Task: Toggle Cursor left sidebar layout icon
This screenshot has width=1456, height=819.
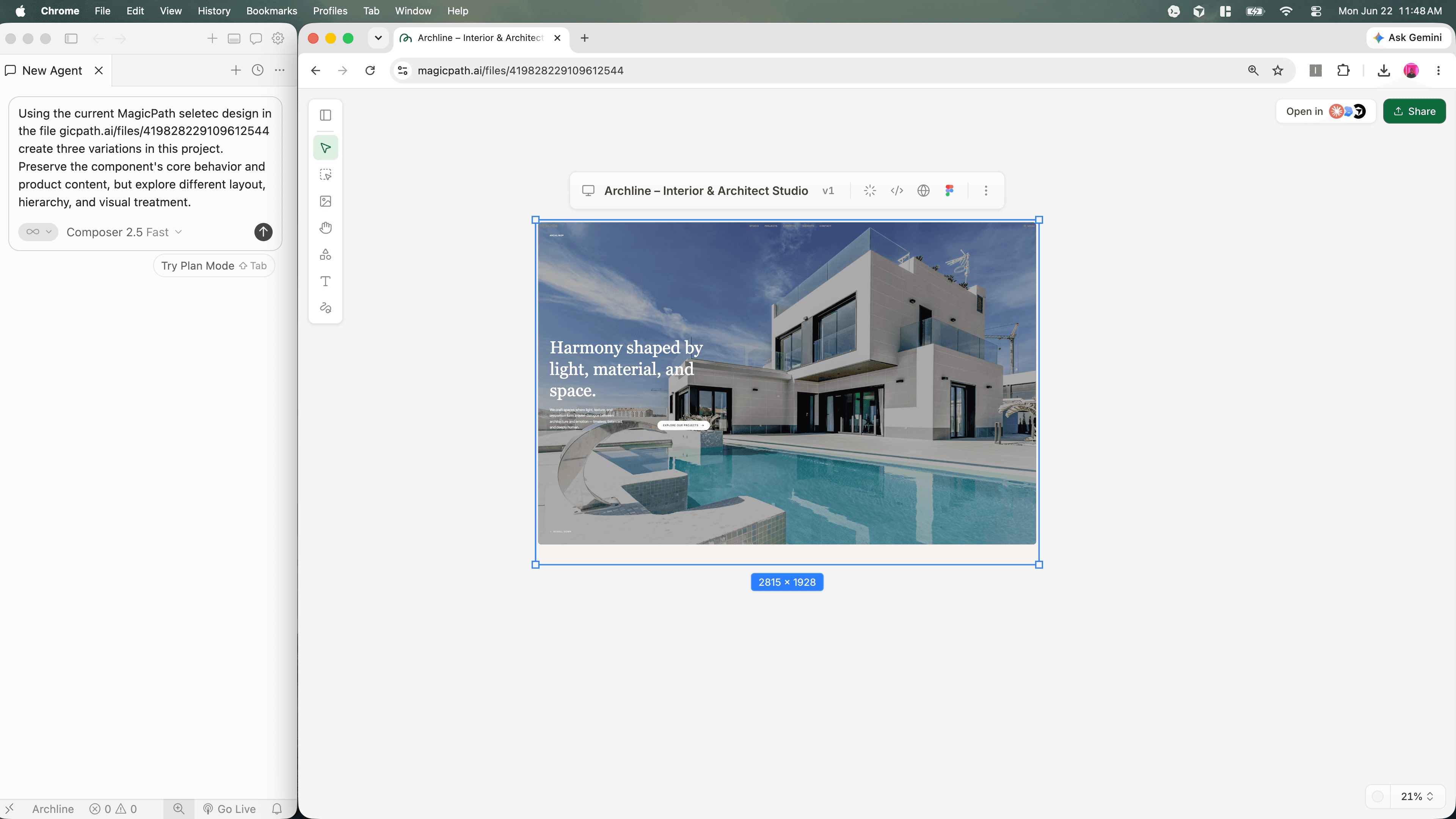Action: [x=71, y=38]
